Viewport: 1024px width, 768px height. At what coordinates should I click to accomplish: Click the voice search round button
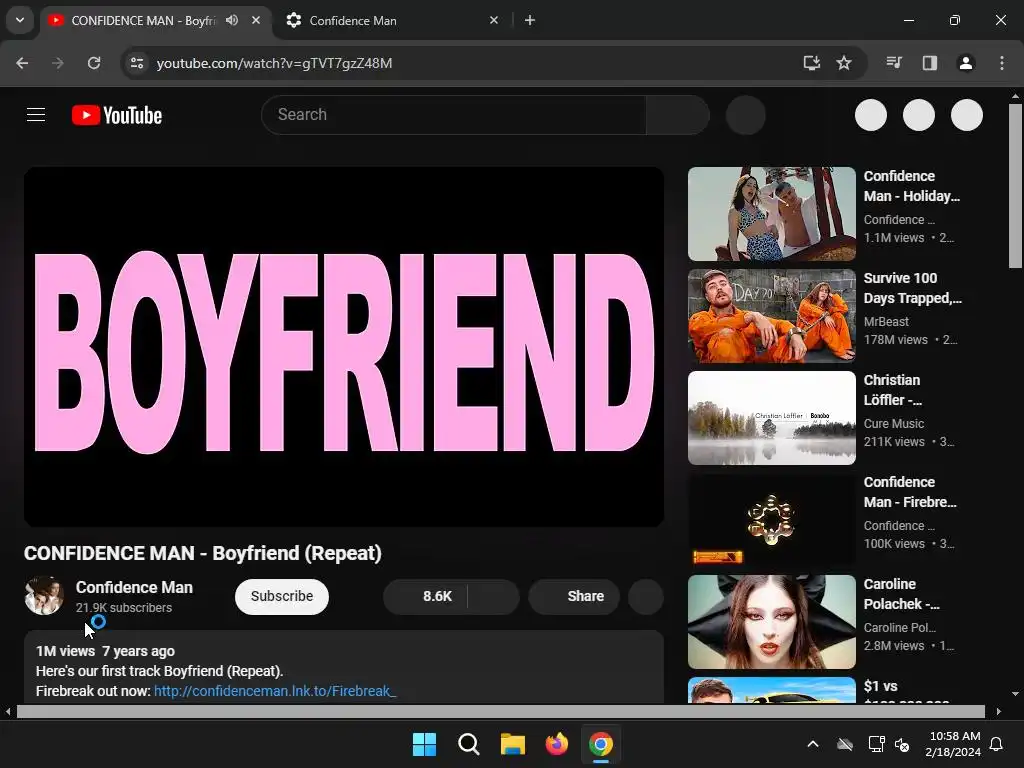pos(745,115)
